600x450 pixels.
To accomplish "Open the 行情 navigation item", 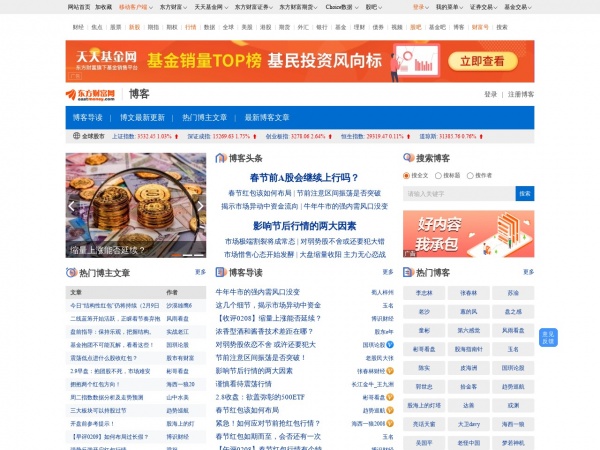I will click(191, 27).
